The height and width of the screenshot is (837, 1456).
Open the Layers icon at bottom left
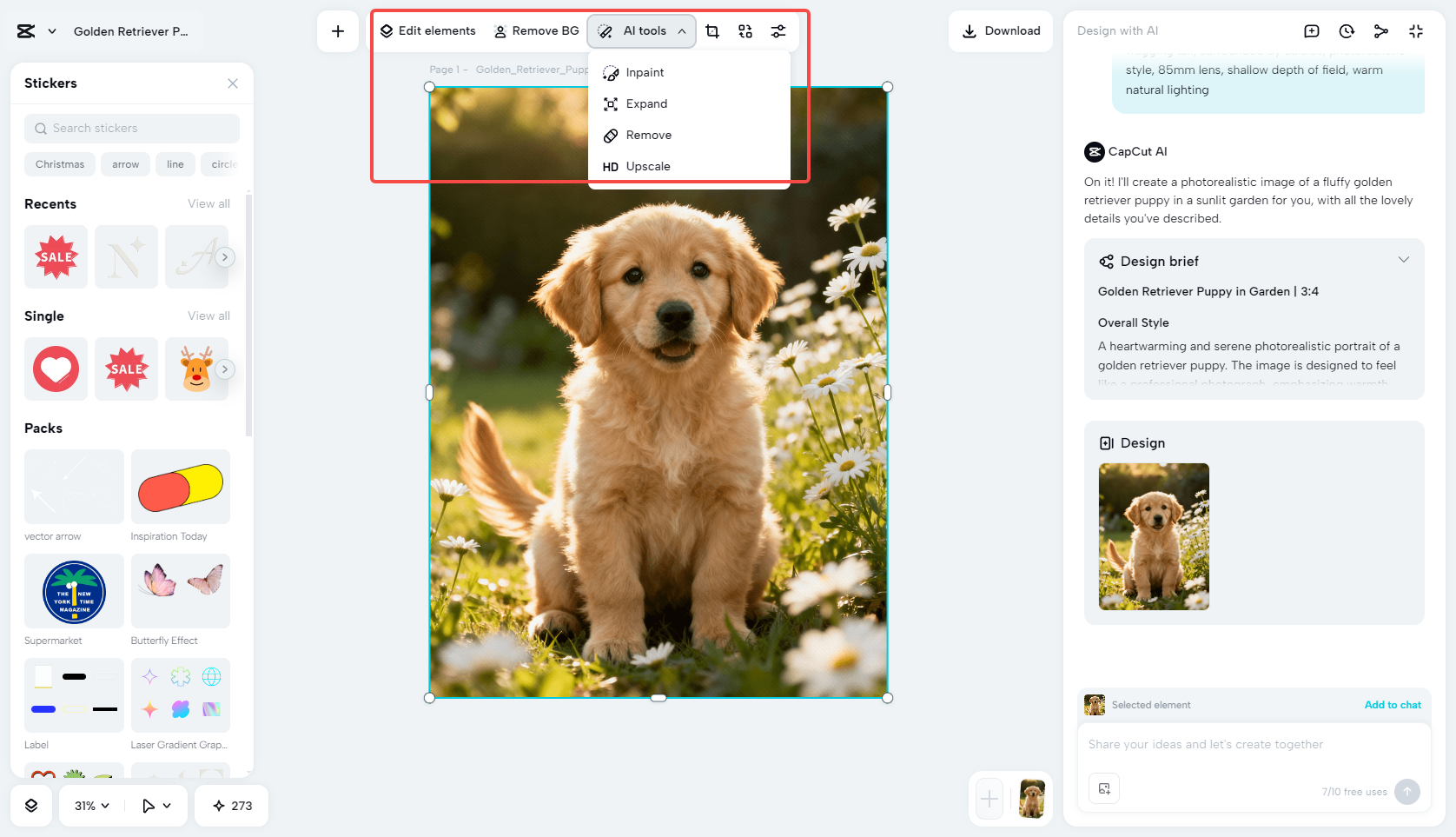point(31,806)
